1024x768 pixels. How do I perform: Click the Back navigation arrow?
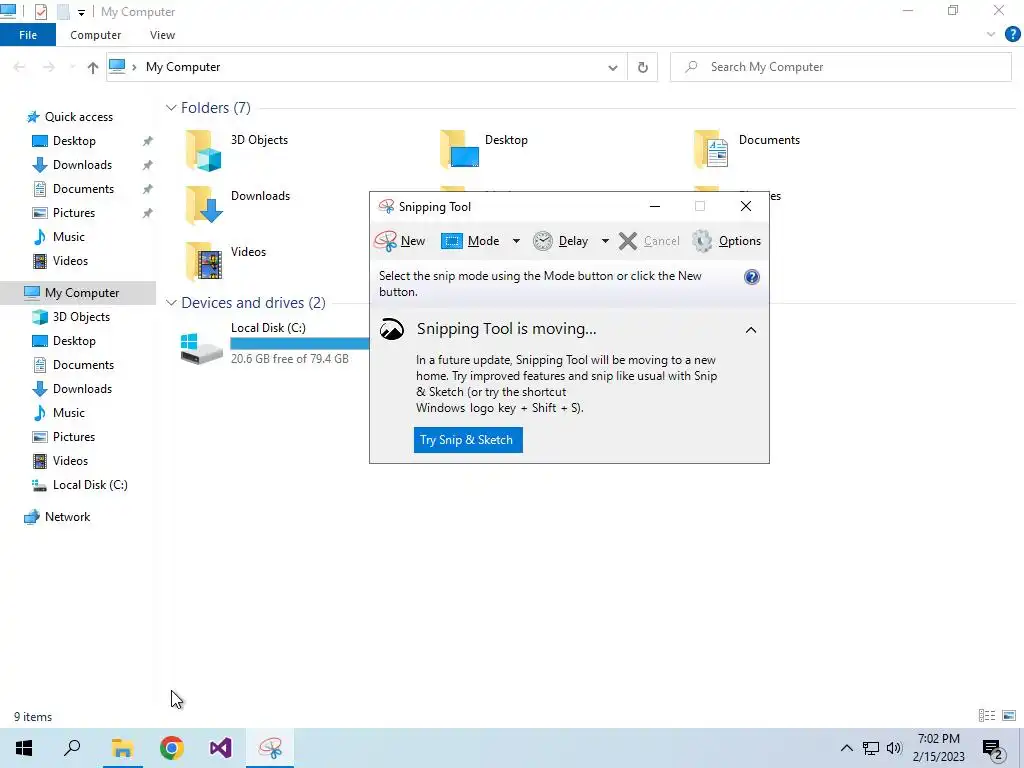(20, 67)
